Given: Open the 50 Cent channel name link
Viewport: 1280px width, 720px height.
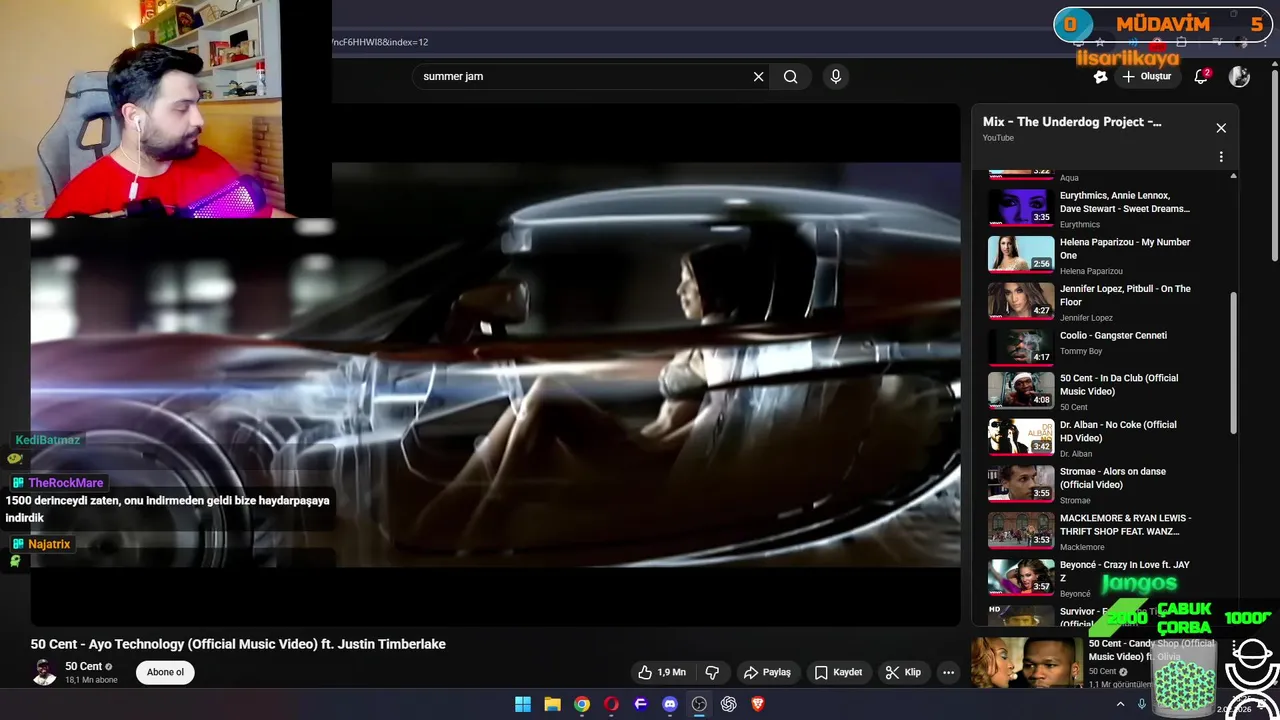Looking at the screenshot, I should coord(84,667).
